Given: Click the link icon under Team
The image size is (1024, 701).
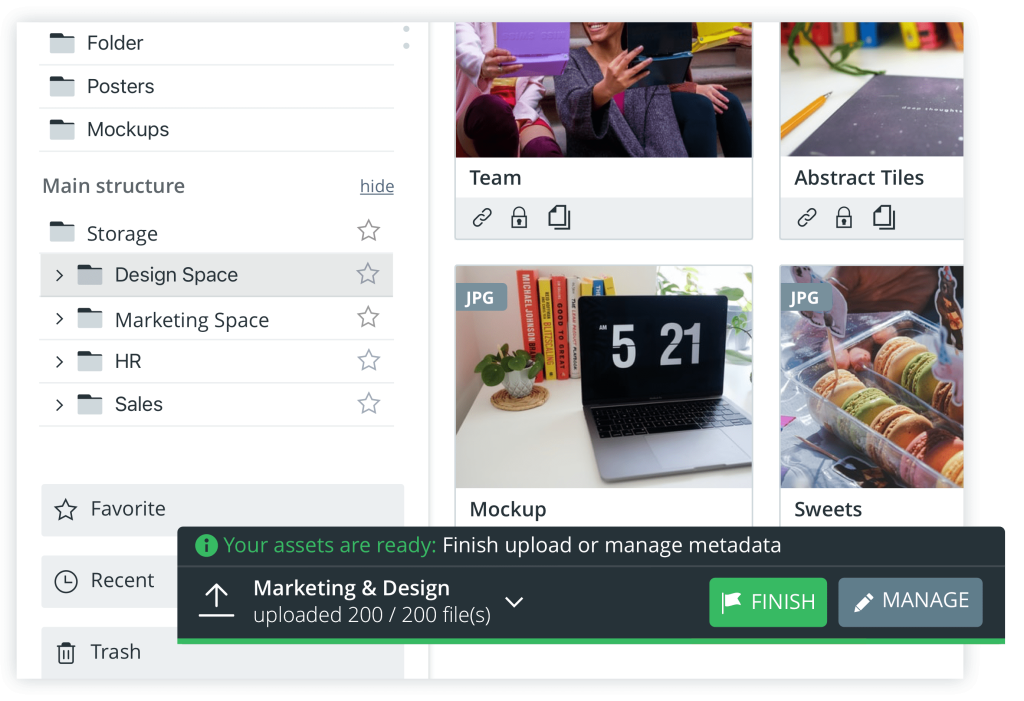Looking at the screenshot, I should pyautogui.click(x=482, y=218).
